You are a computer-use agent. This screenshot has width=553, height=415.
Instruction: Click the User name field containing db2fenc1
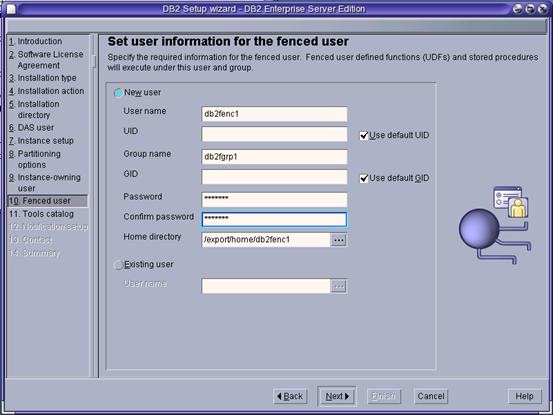click(x=274, y=114)
